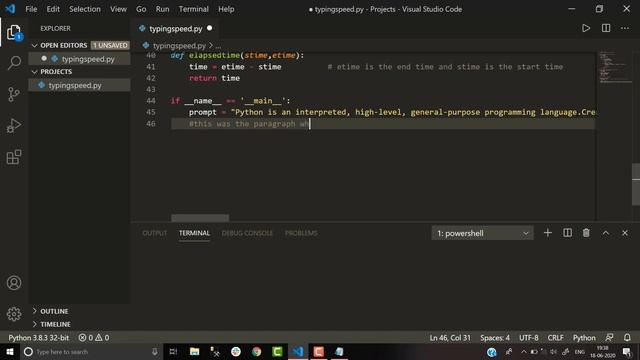This screenshot has height=360, width=640.
Task: Open the Search view in activity bar
Action: [x=14, y=62]
